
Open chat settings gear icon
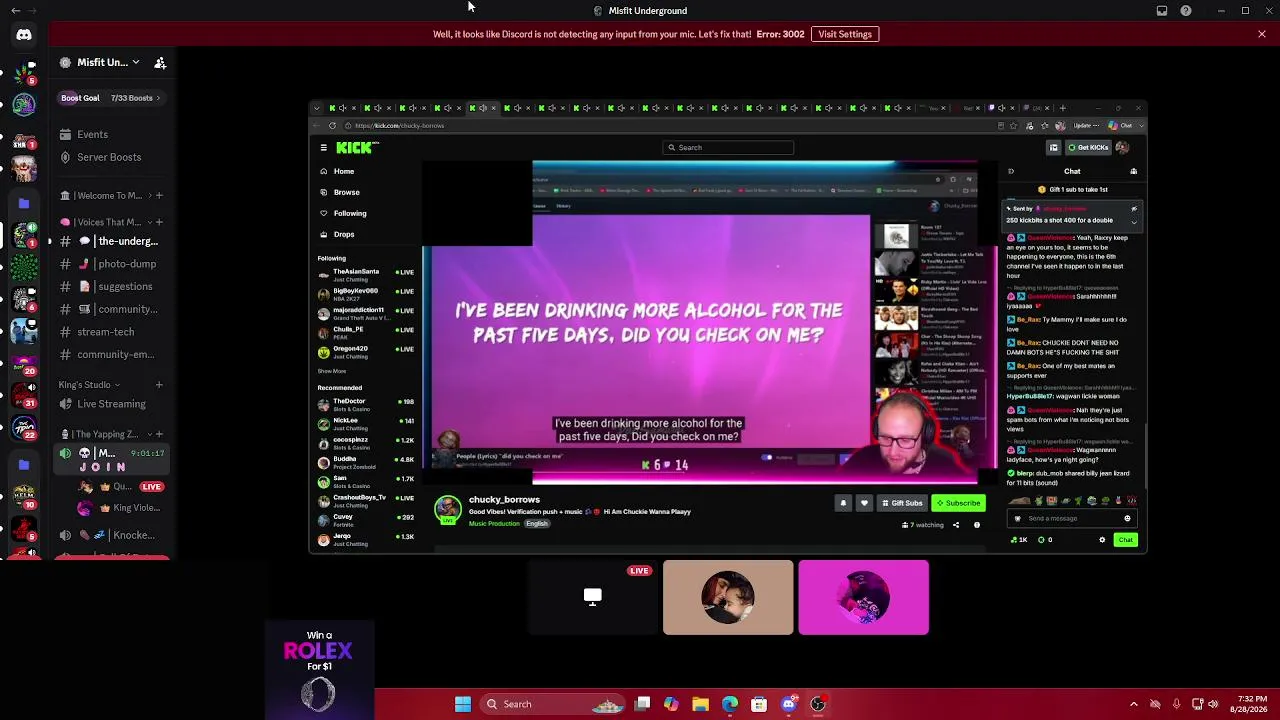tap(1102, 540)
